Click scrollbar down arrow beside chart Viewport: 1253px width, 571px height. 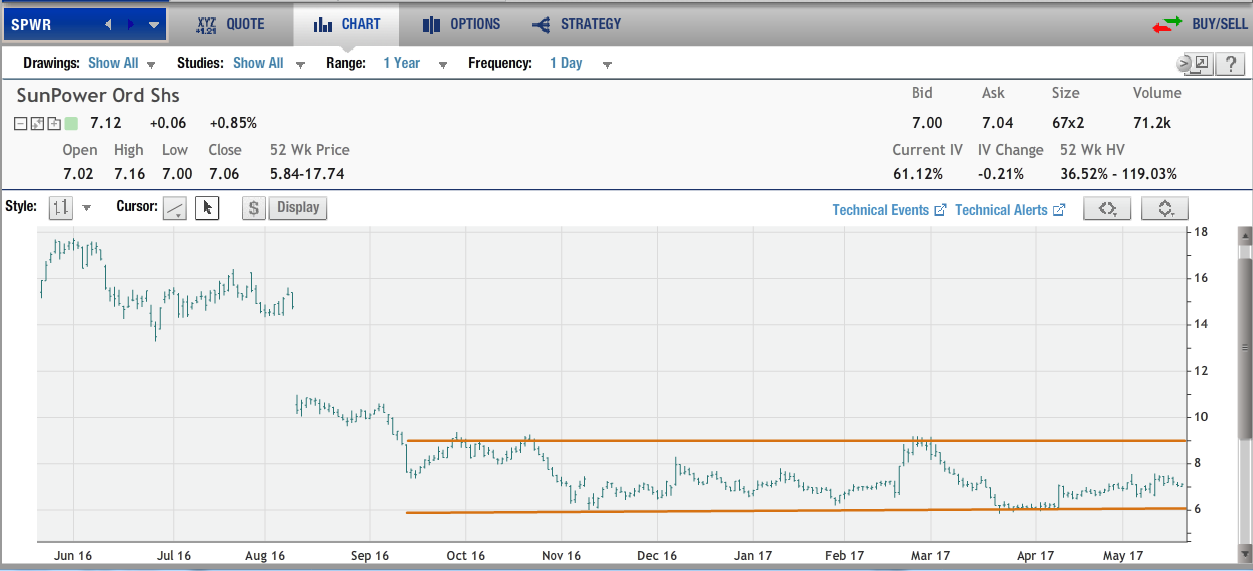coord(1245,553)
